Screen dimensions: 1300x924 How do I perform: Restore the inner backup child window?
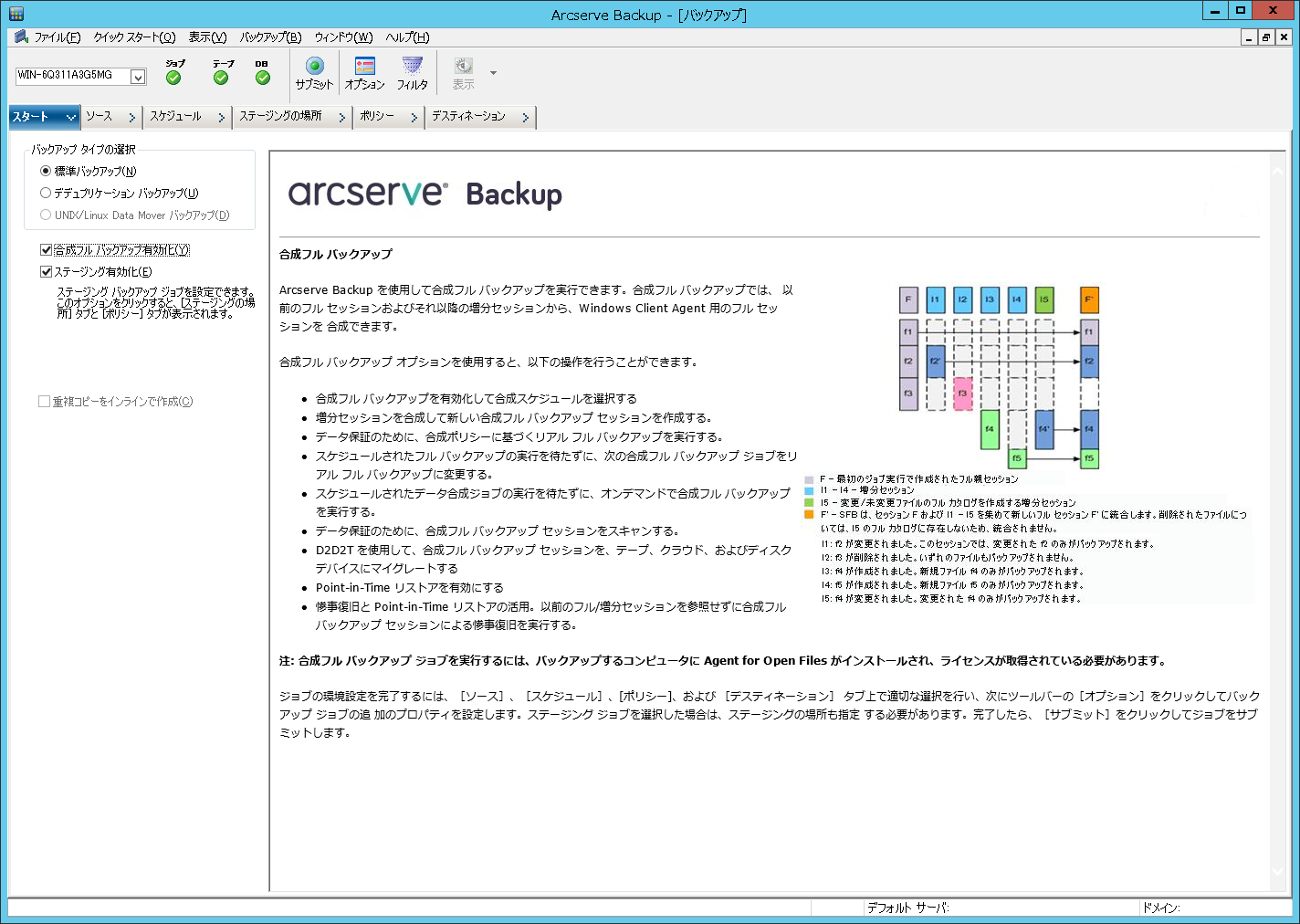point(1266,37)
